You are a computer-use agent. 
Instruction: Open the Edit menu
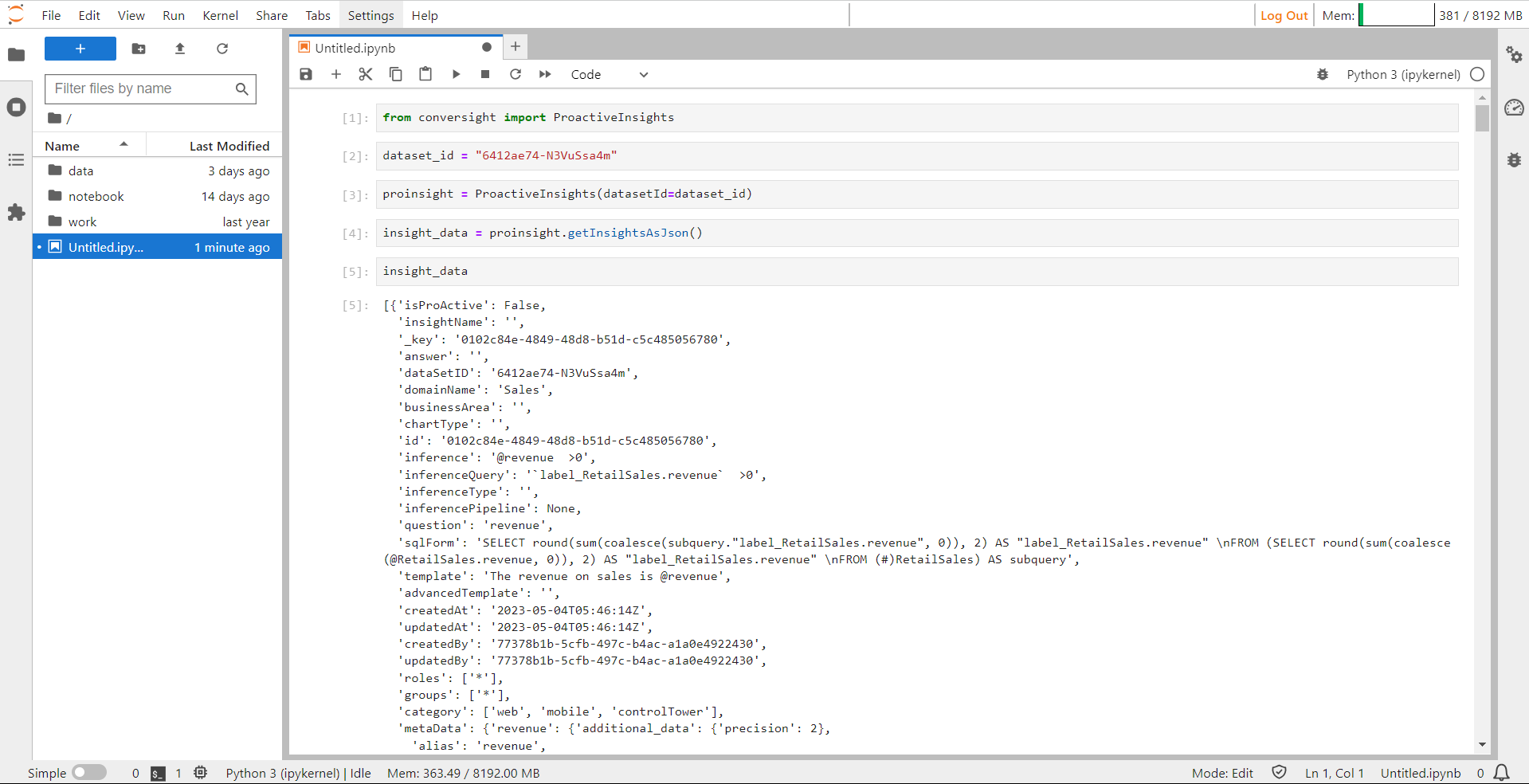[x=89, y=15]
